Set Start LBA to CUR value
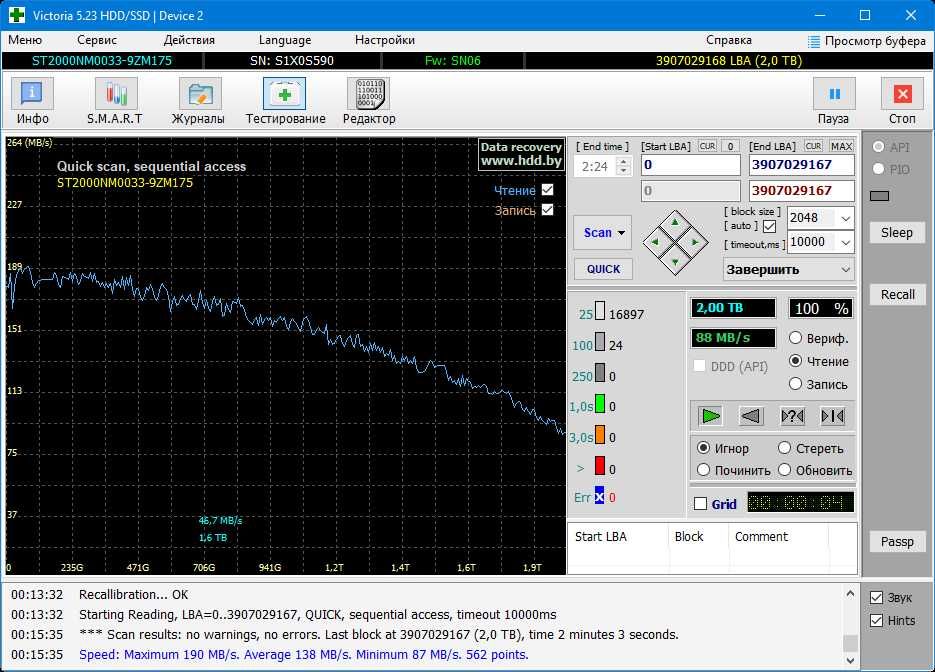This screenshot has width=935, height=672. click(x=707, y=146)
